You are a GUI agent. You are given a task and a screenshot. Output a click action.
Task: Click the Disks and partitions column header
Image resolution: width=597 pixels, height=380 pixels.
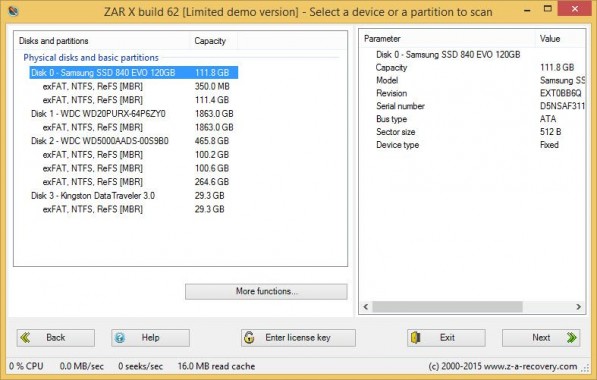tap(102, 41)
